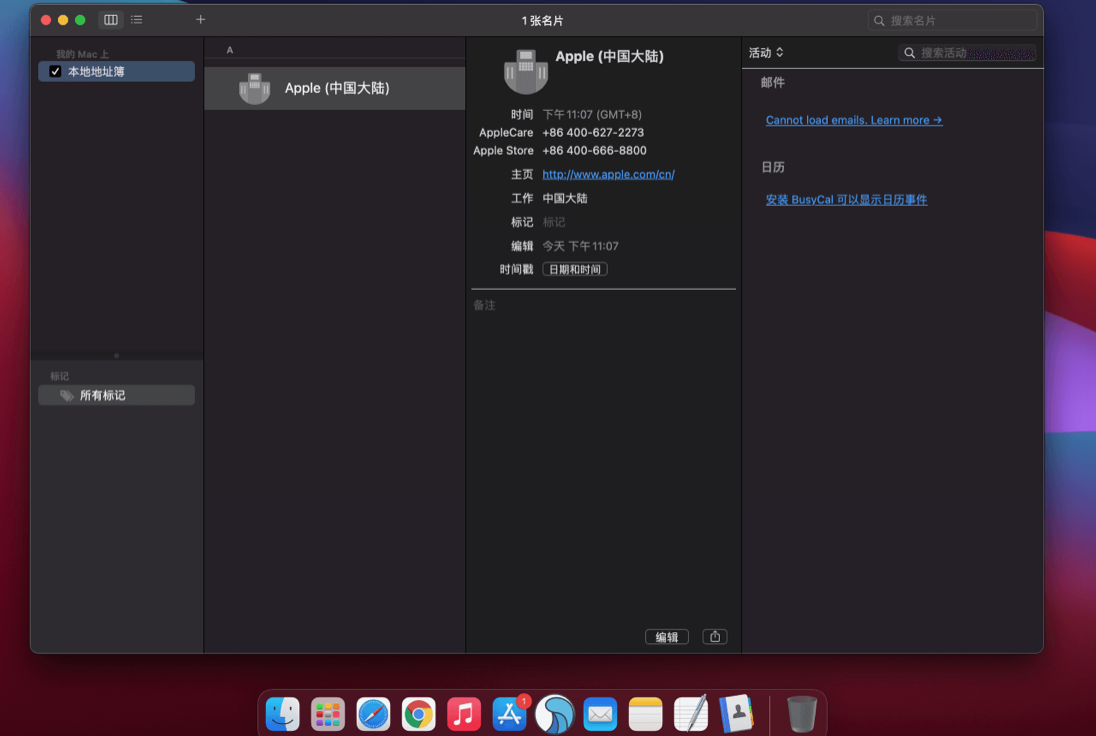1096x736 pixels.
Task: Click the 编辑 button to edit the card
Action: [666, 636]
